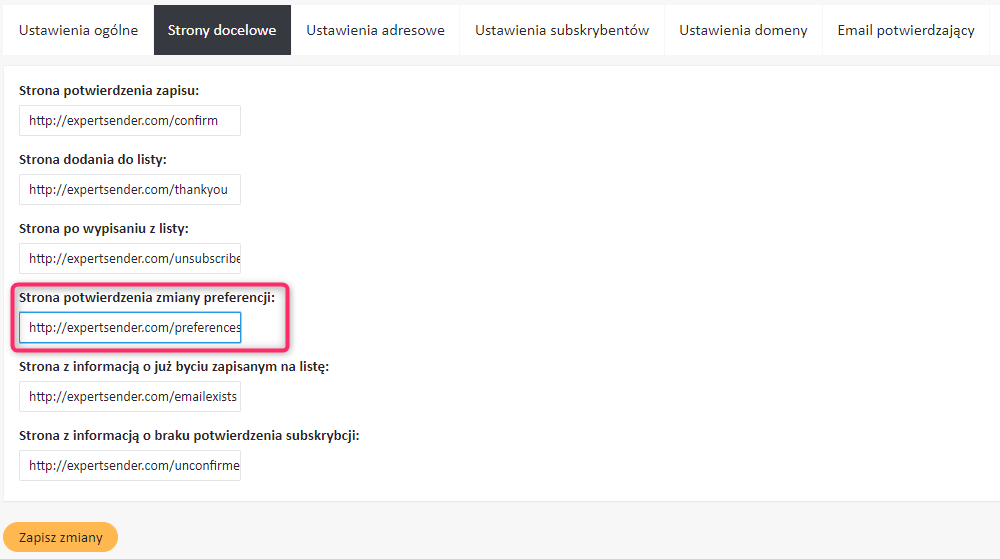Click the 'Strona dodania do listy' label
1000x559 pixels.
coord(92,159)
